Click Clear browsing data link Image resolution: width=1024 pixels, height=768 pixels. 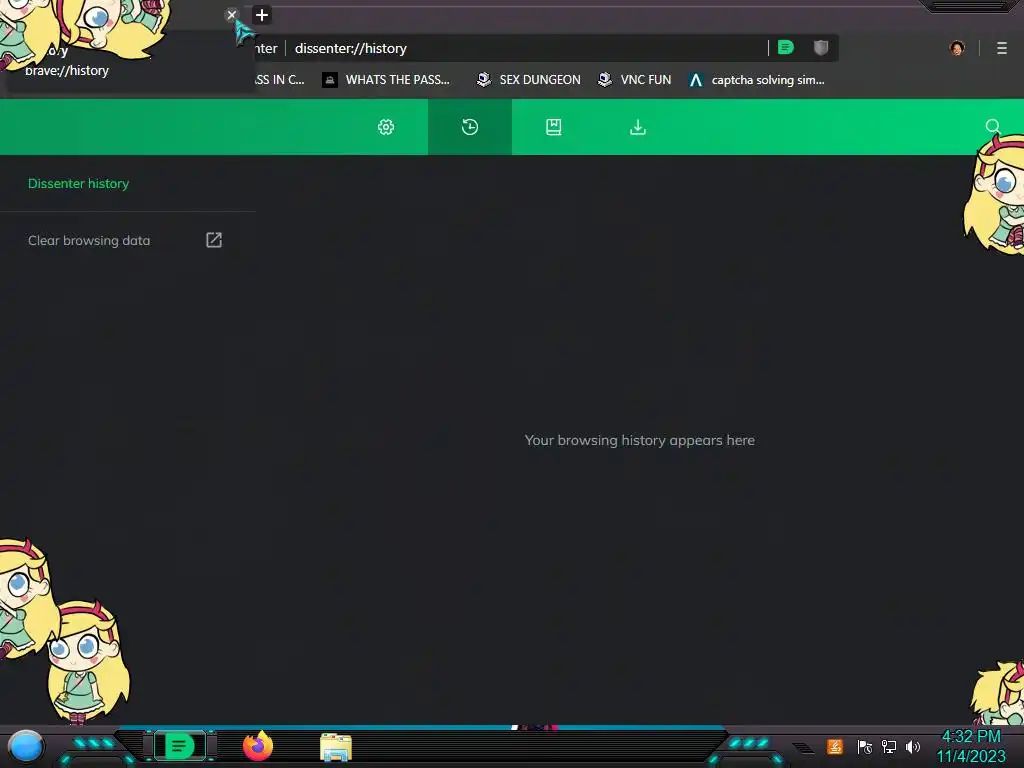point(89,240)
